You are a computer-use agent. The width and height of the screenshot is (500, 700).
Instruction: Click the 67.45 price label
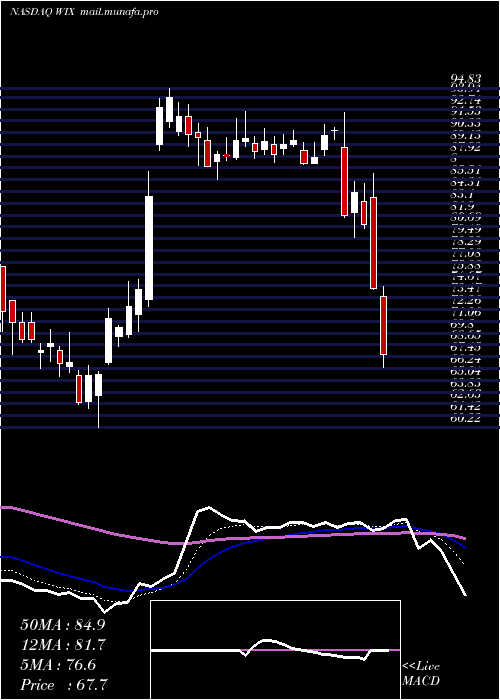pos(465,348)
